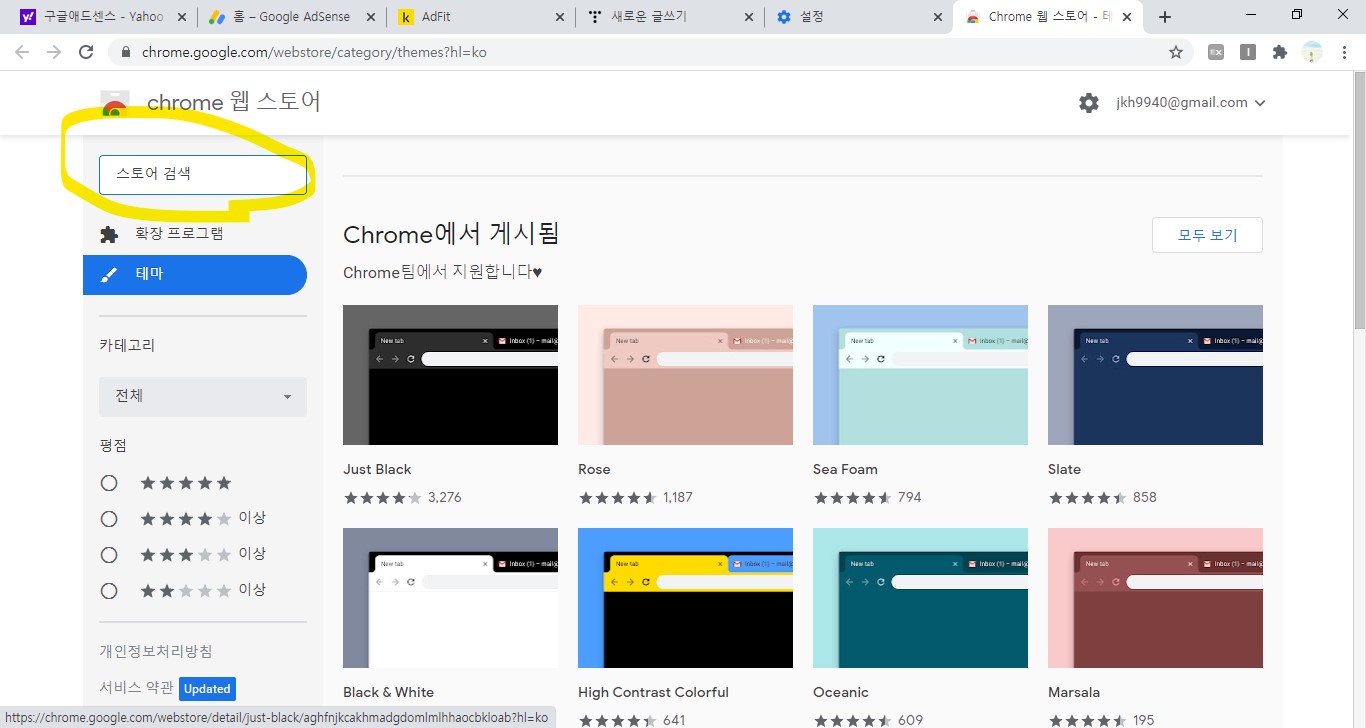Viewport: 1366px width, 728px height.
Task: Open the High Contrast Colorful theme thumbnail
Action: [x=685, y=598]
